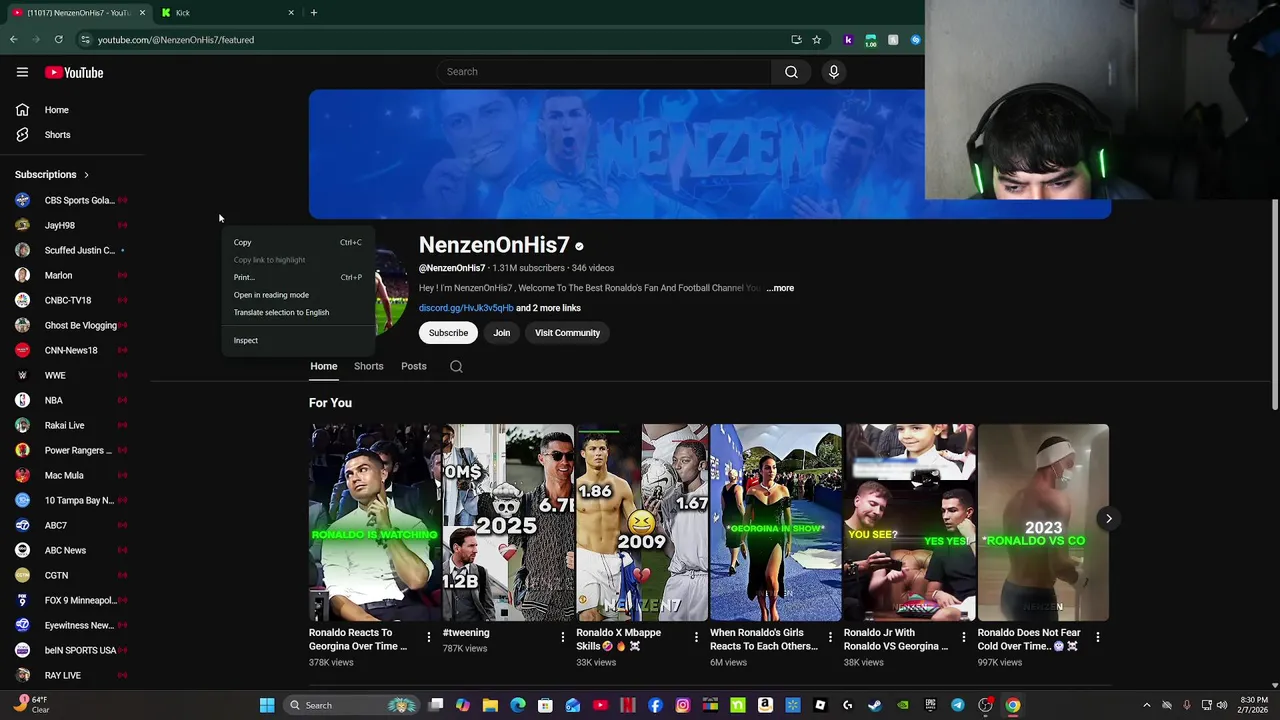This screenshot has width=1280, height=720.
Task: Open the purple K browser extension
Action: coord(848,40)
